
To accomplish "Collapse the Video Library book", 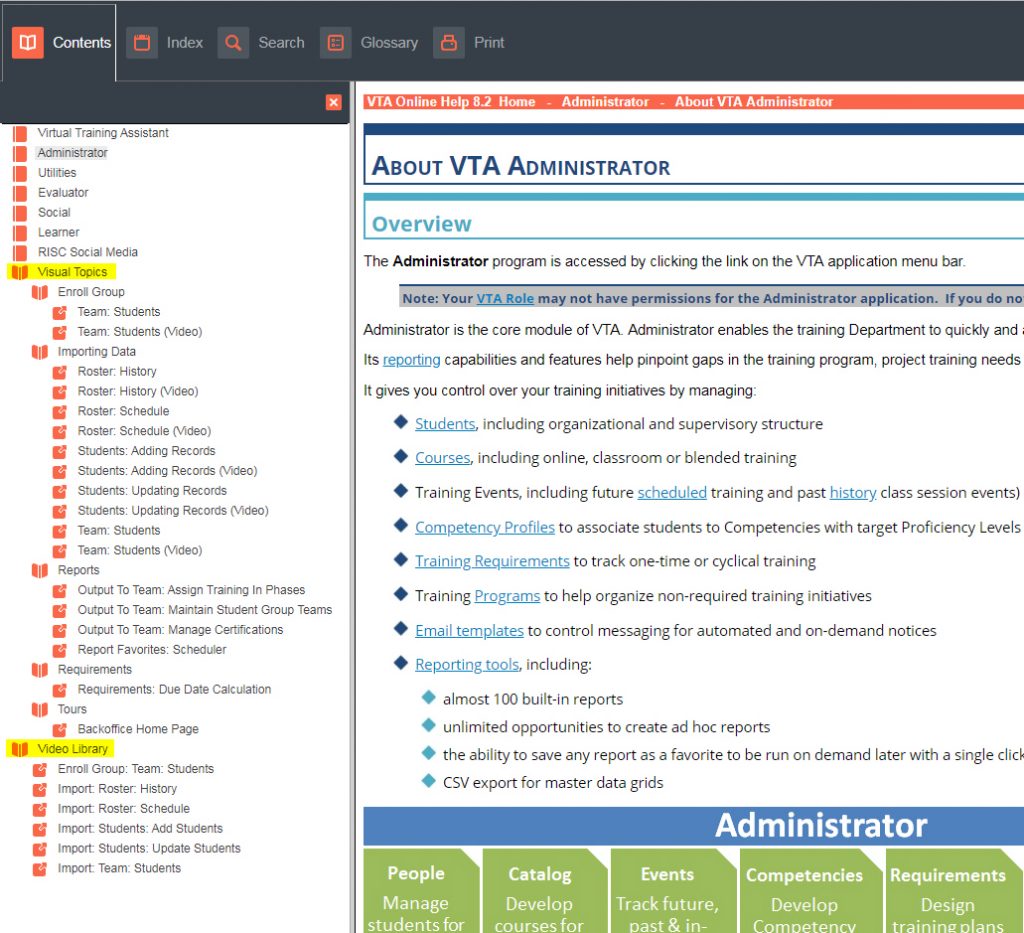I will click(20, 749).
